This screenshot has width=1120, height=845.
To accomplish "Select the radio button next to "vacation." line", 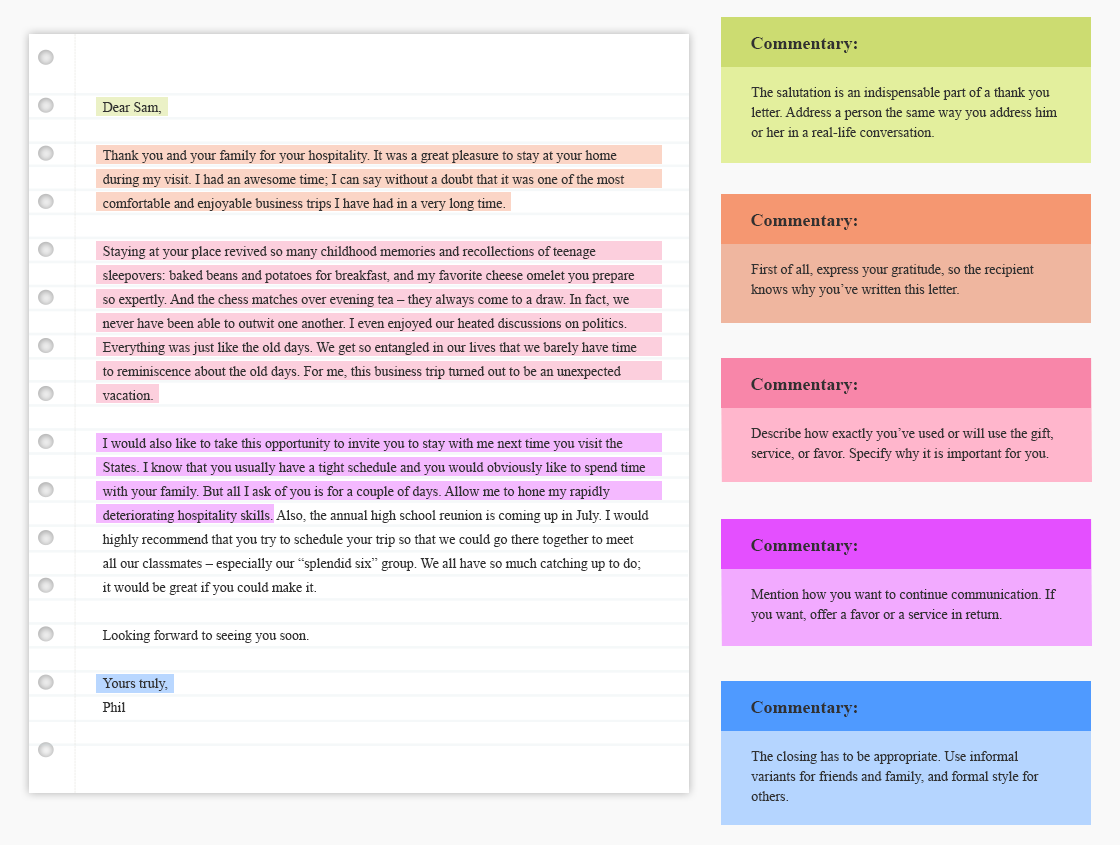I will coord(44,393).
